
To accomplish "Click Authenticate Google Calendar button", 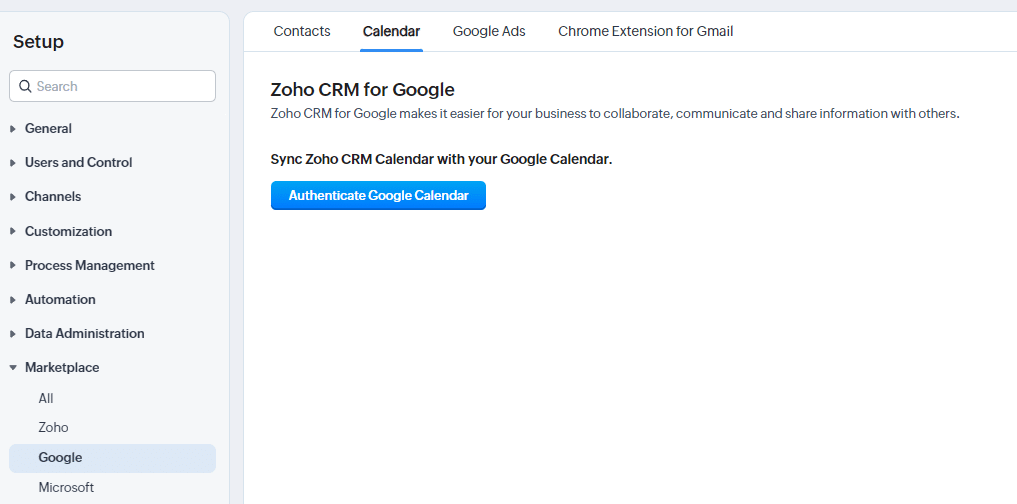I will (378, 195).
